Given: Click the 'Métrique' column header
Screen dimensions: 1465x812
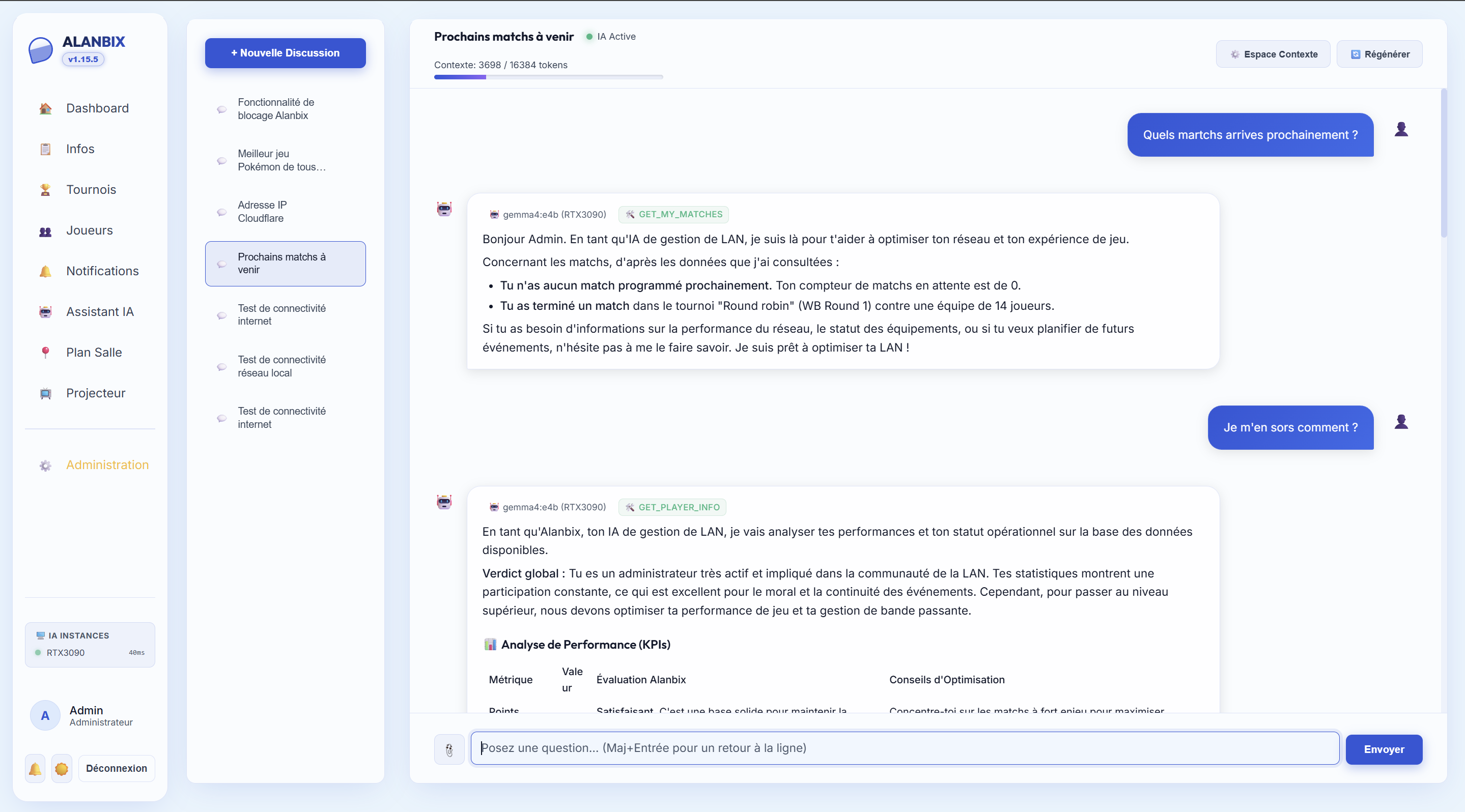Looking at the screenshot, I should point(511,680).
